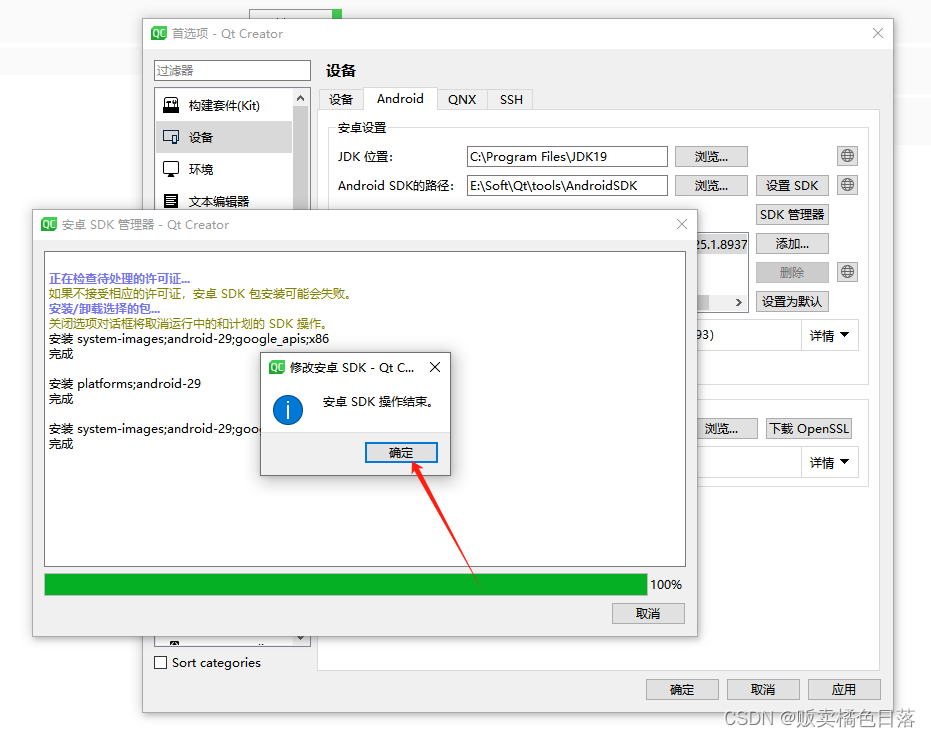Click globe icon beside 设置 SDK button

pos(847,185)
